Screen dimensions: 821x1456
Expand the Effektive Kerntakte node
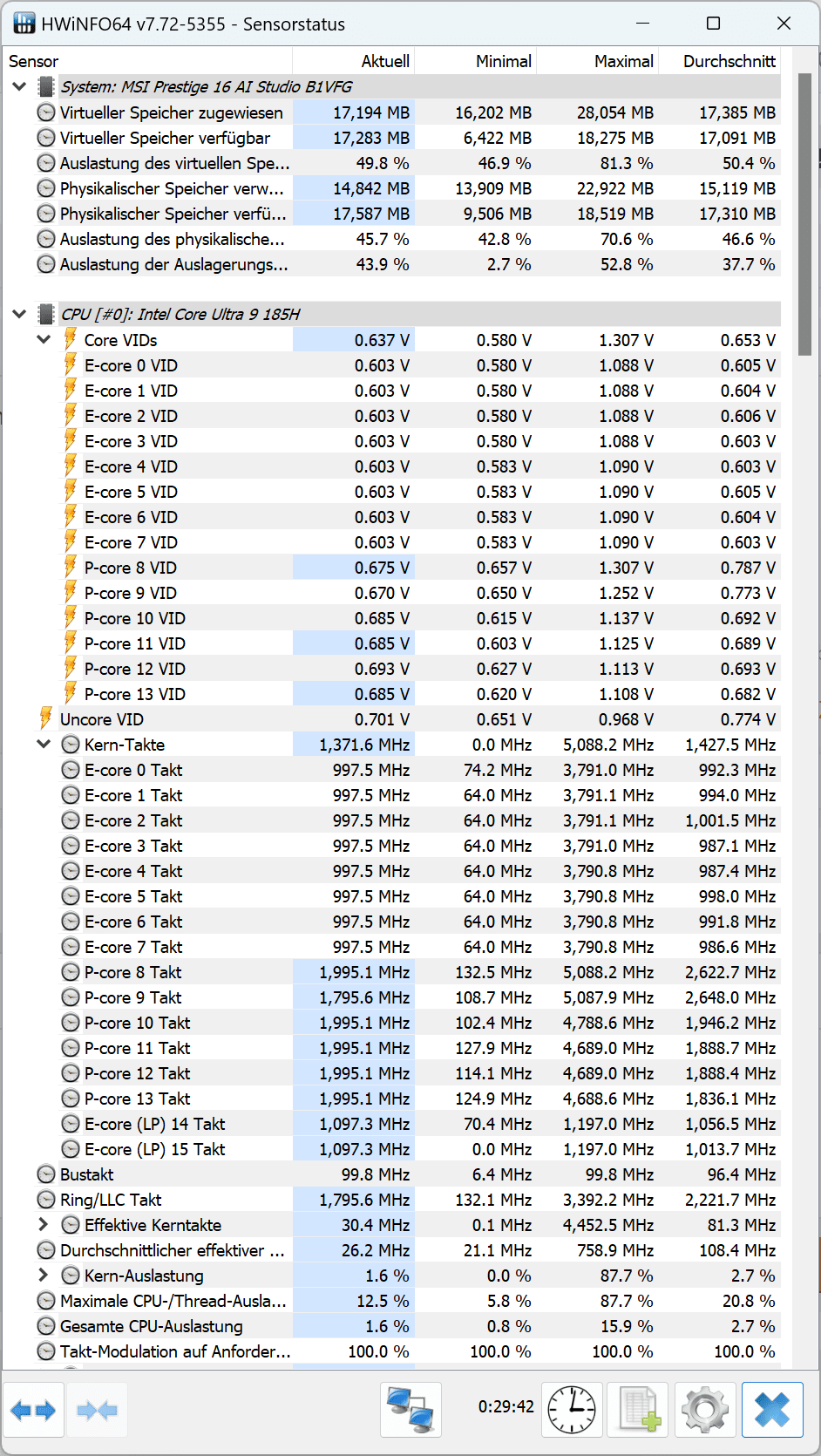[44, 1225]
